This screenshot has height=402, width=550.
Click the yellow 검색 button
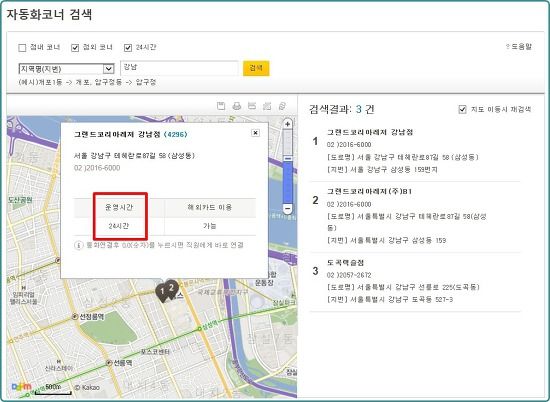[x=256, y=68]
